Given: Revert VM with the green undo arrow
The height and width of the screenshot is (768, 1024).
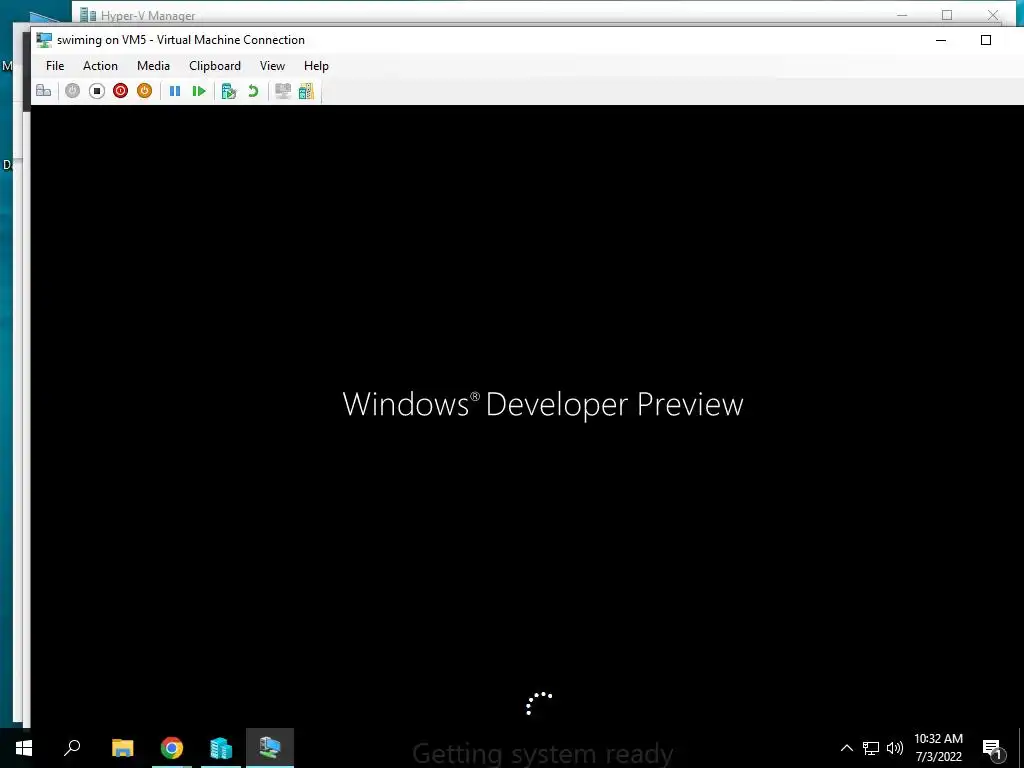Looking at the screenshot, I should [x=253, y=91].
